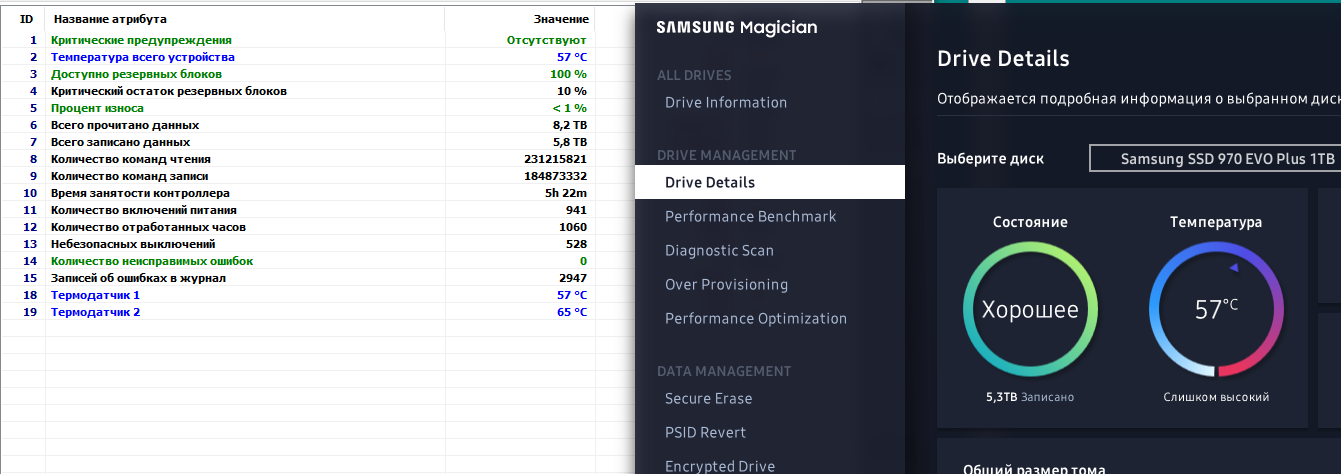
Task: Click the Состояние health ring gauge
Action: (x=1029, y=309)
